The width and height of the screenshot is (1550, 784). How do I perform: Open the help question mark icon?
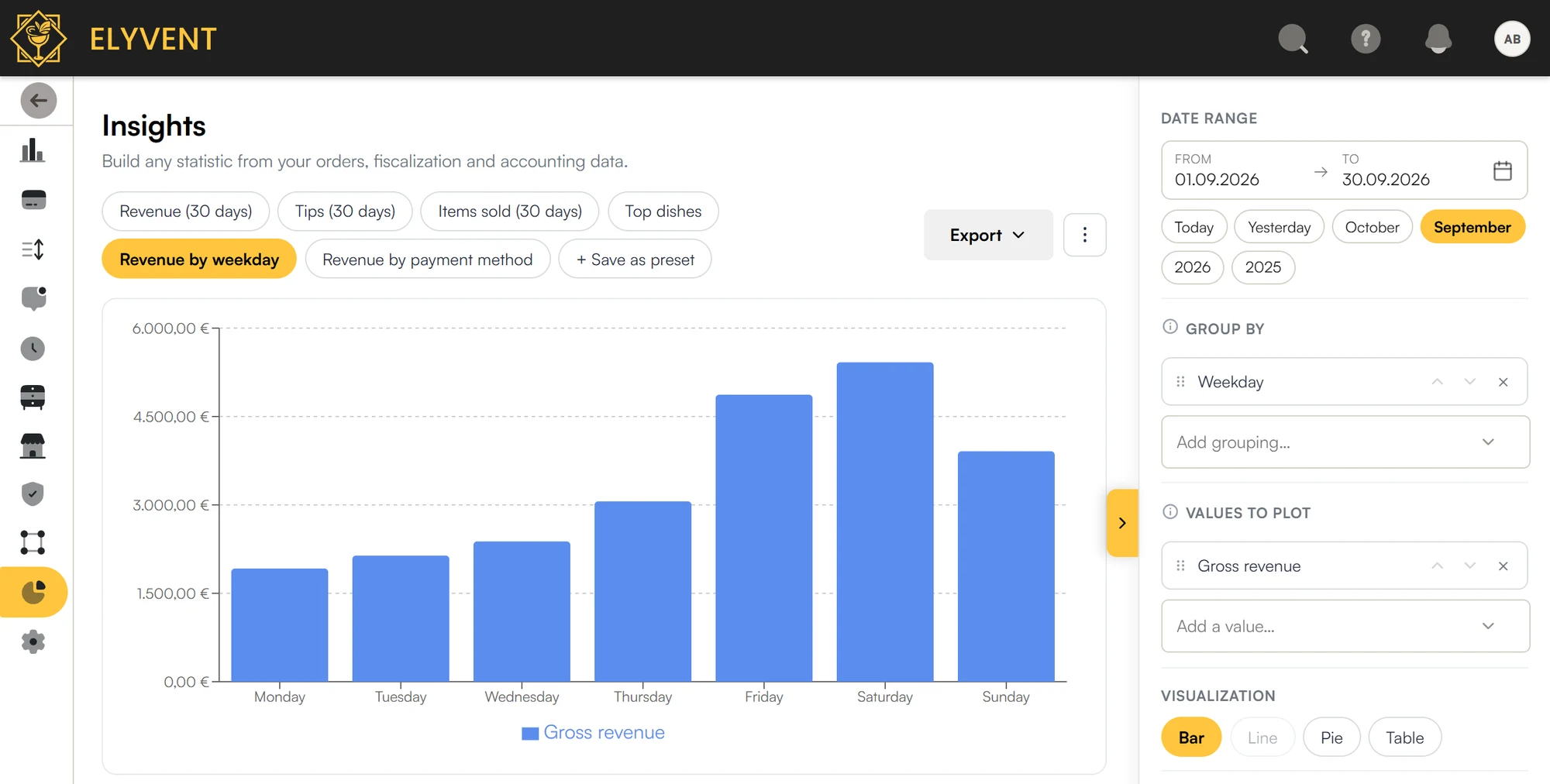(x=1366, y=39)
